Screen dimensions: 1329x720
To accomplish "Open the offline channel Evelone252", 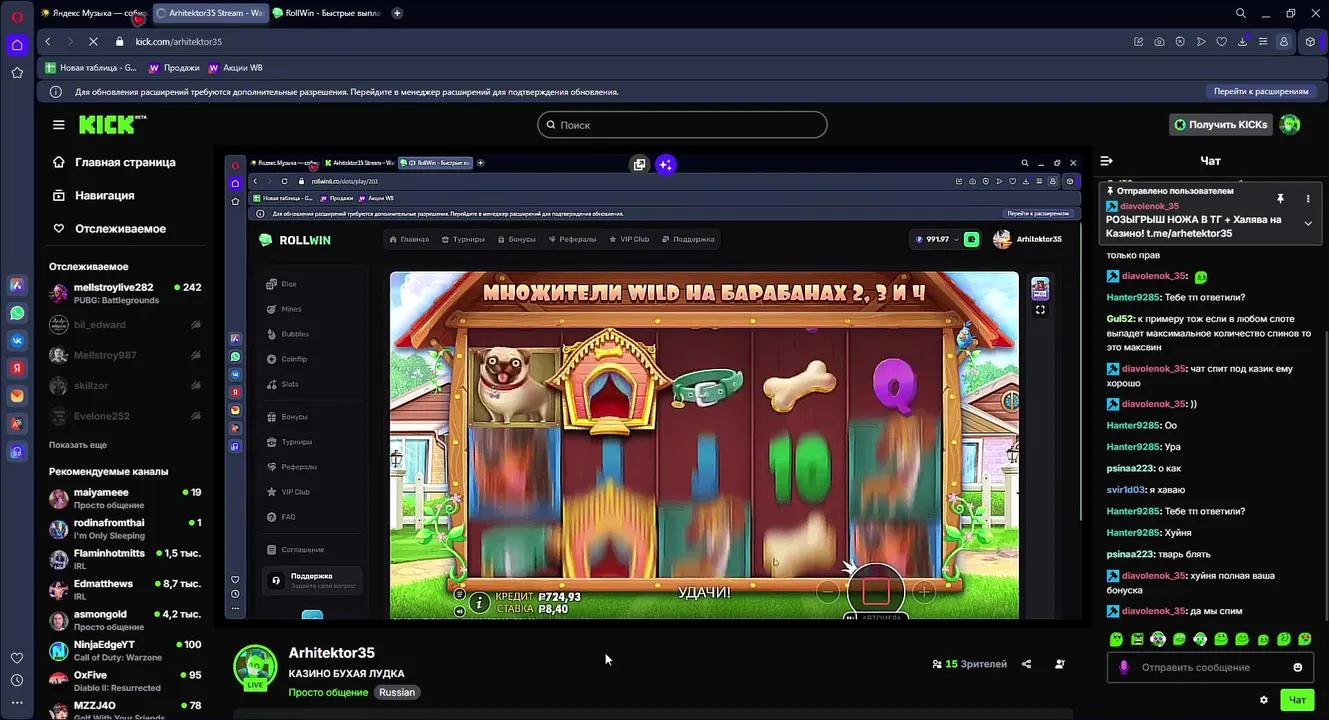I will point(126,416).
